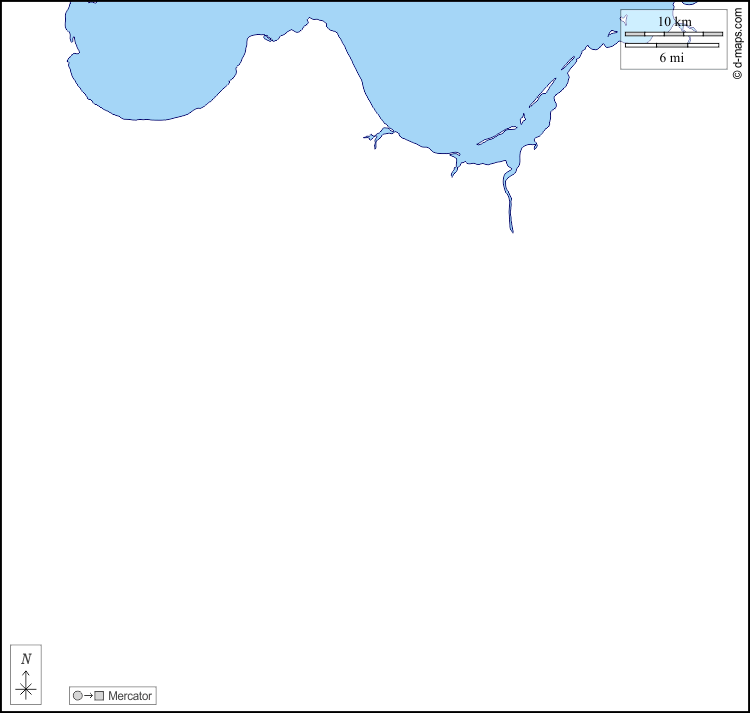Click the short creek west of the river
This screenshot has width=750, height=713.
(455, 167)
